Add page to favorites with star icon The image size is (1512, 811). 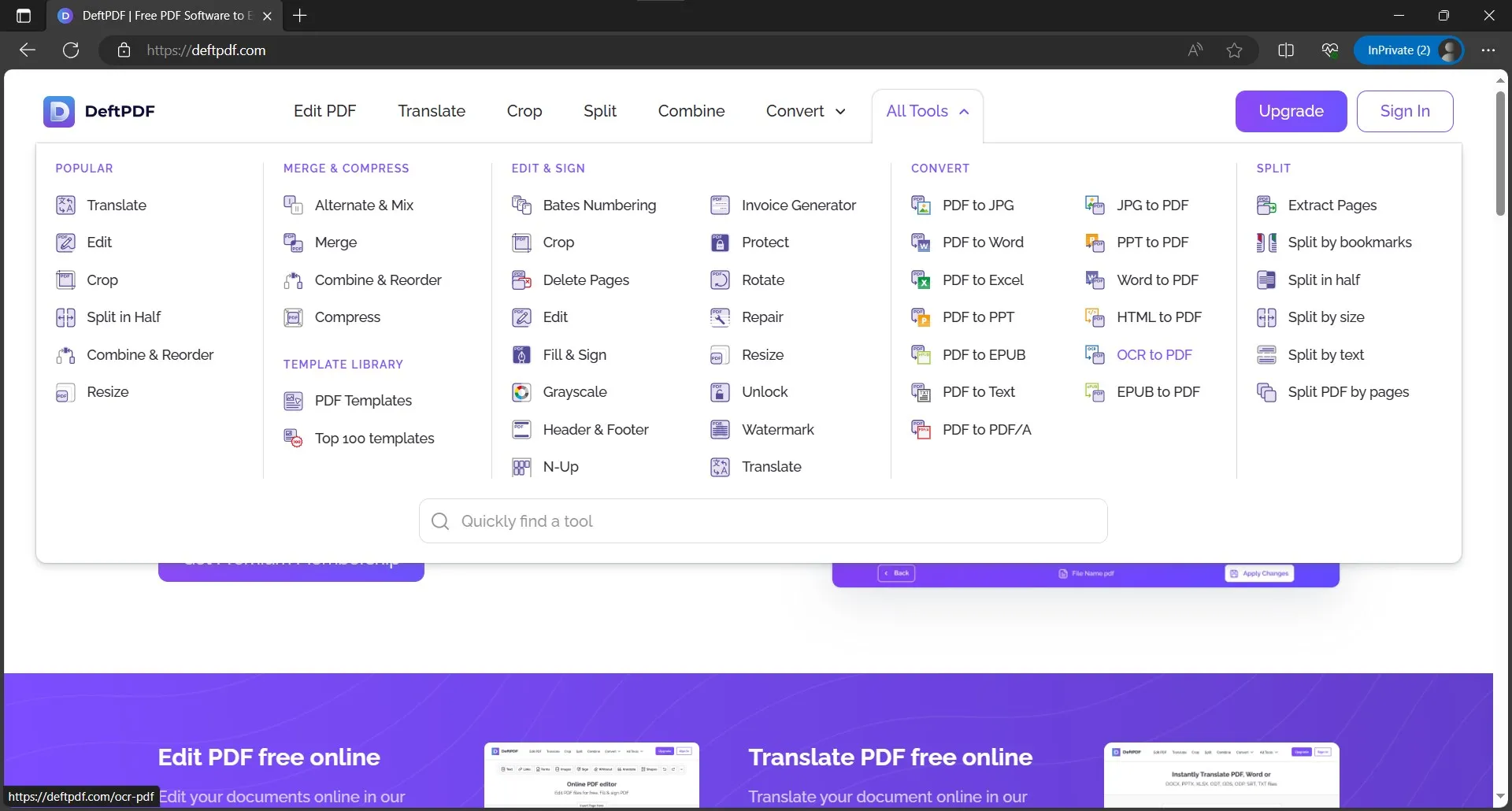point(1234,50)
